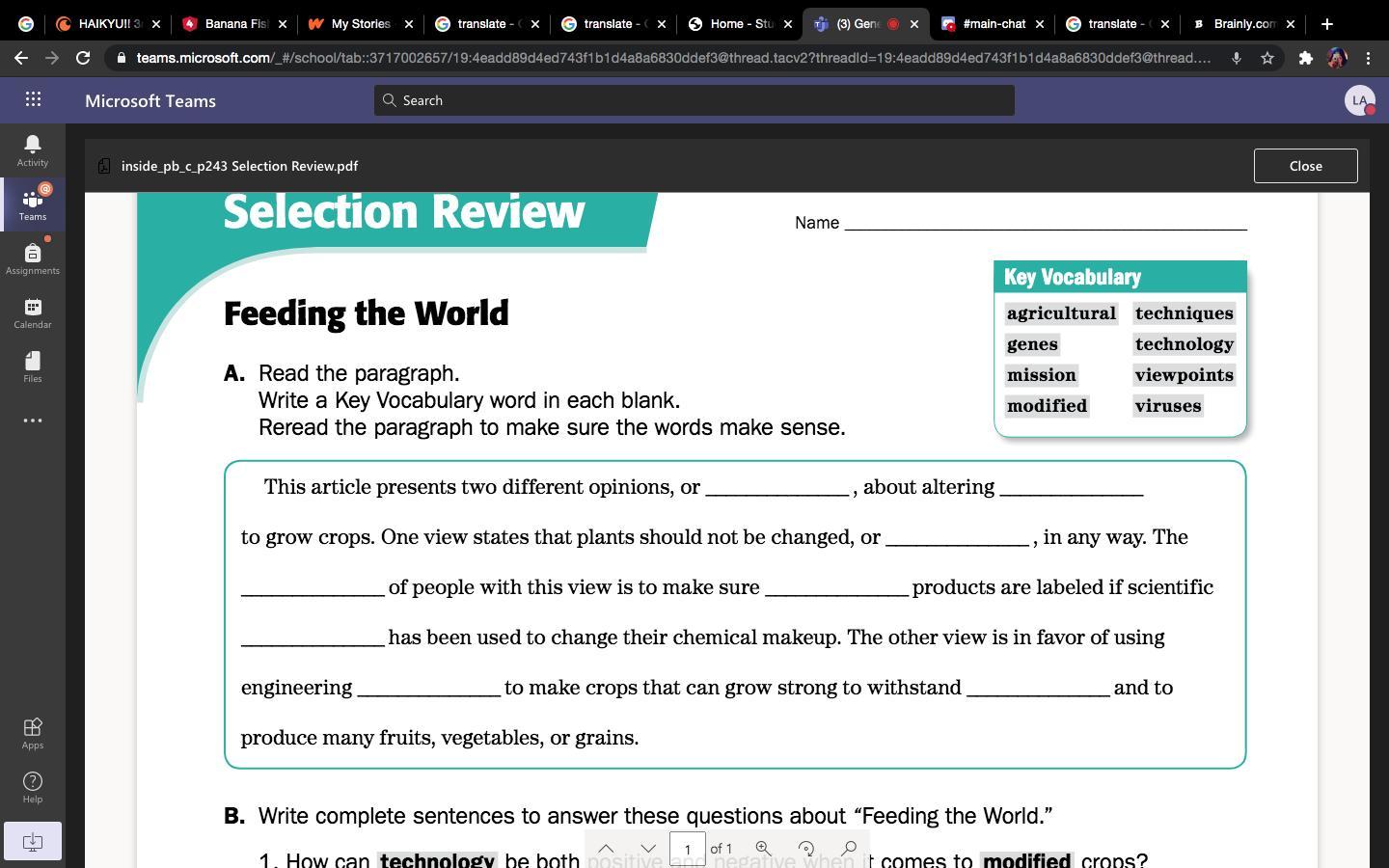Rotate the PDF page clockwise

point(805,849)
